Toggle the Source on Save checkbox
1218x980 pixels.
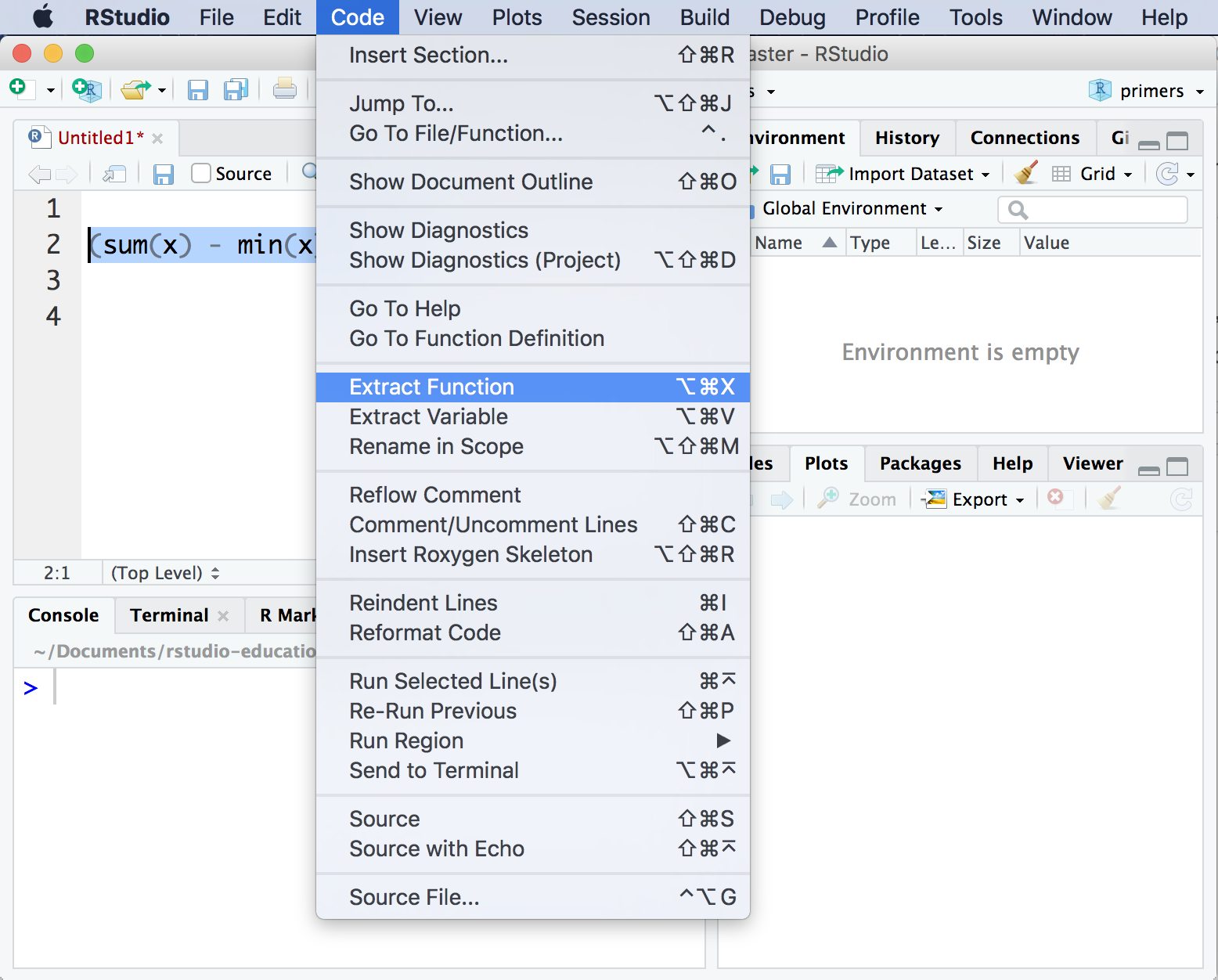(x=201, y=173)
